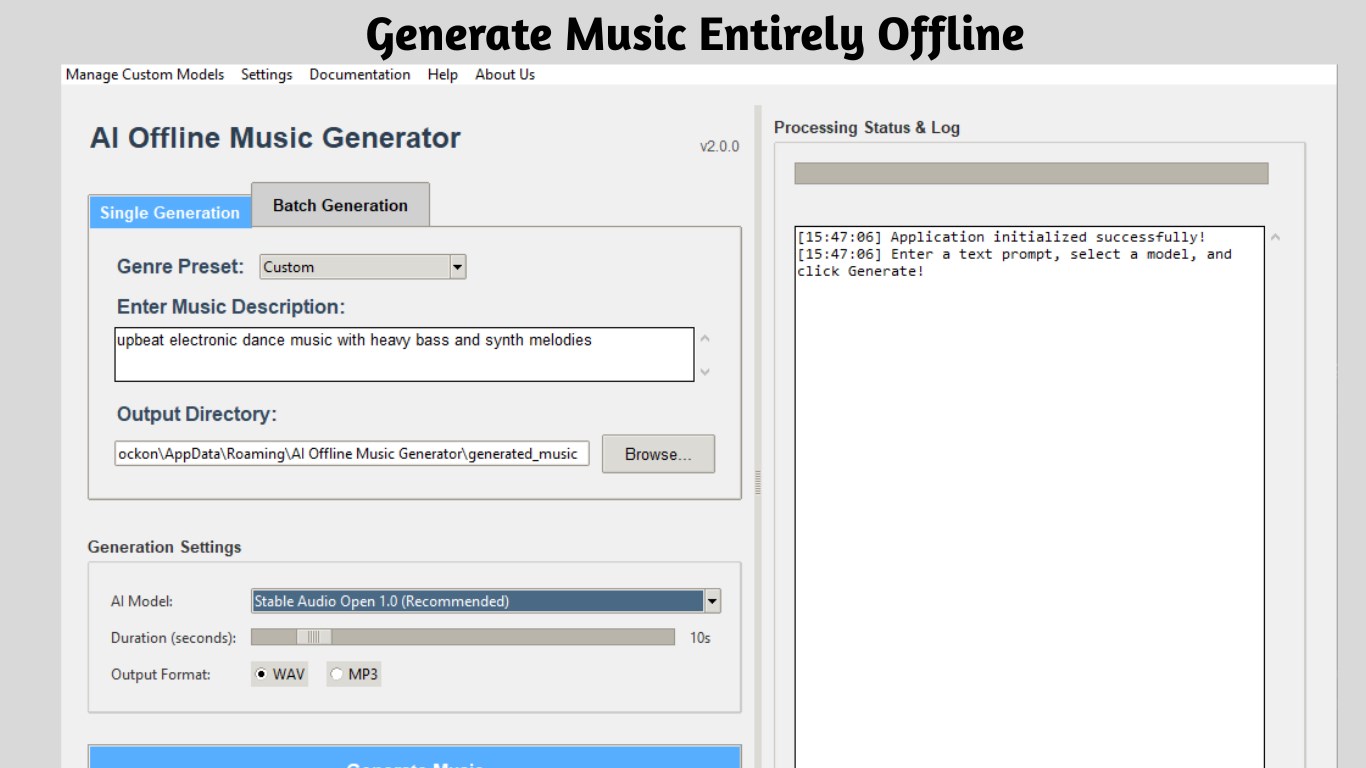Open the Manage Custom Models menu
This screenshot has height=768, width=1366.
tap(144, 74)
